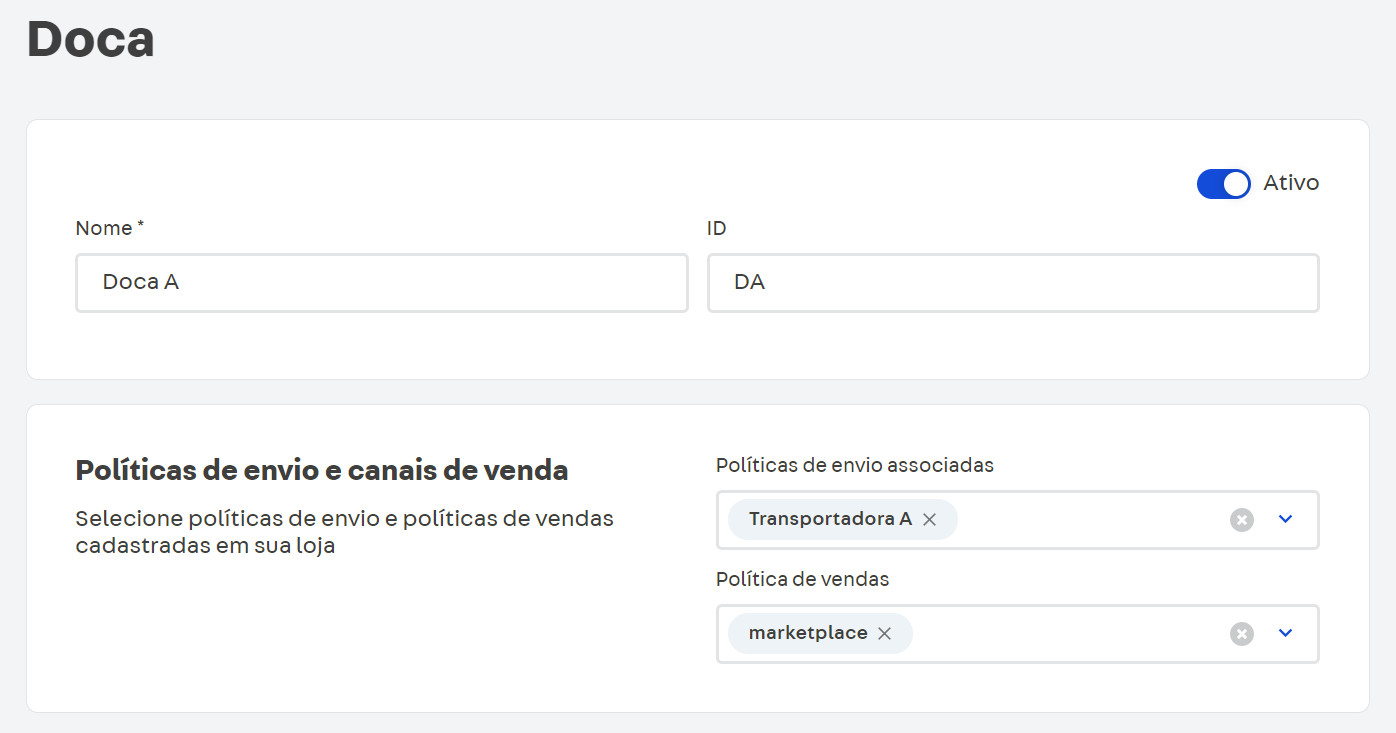1396x733 pixels.
Task: Clear the sales policy using the circular clear icon
Action: [x=1241, y=633]
